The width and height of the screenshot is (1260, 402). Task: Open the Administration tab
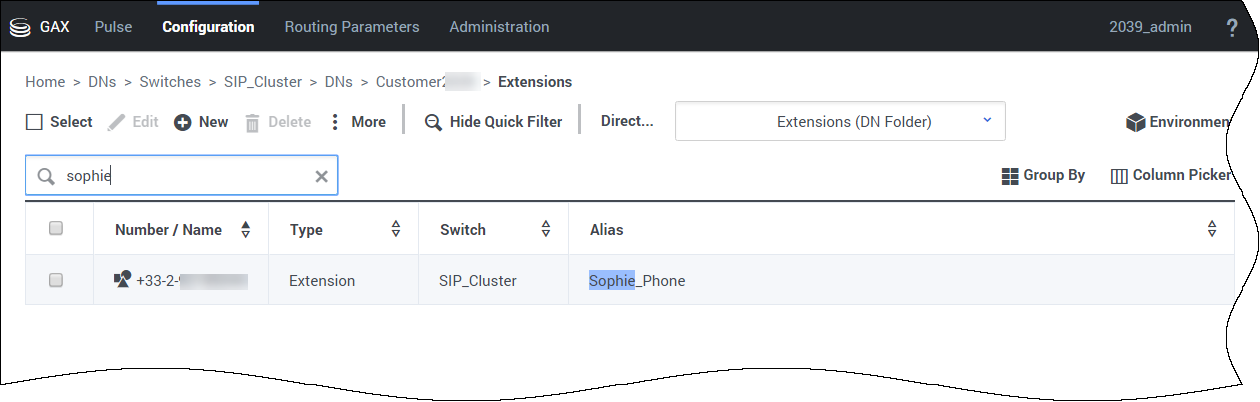click(499, 27)
